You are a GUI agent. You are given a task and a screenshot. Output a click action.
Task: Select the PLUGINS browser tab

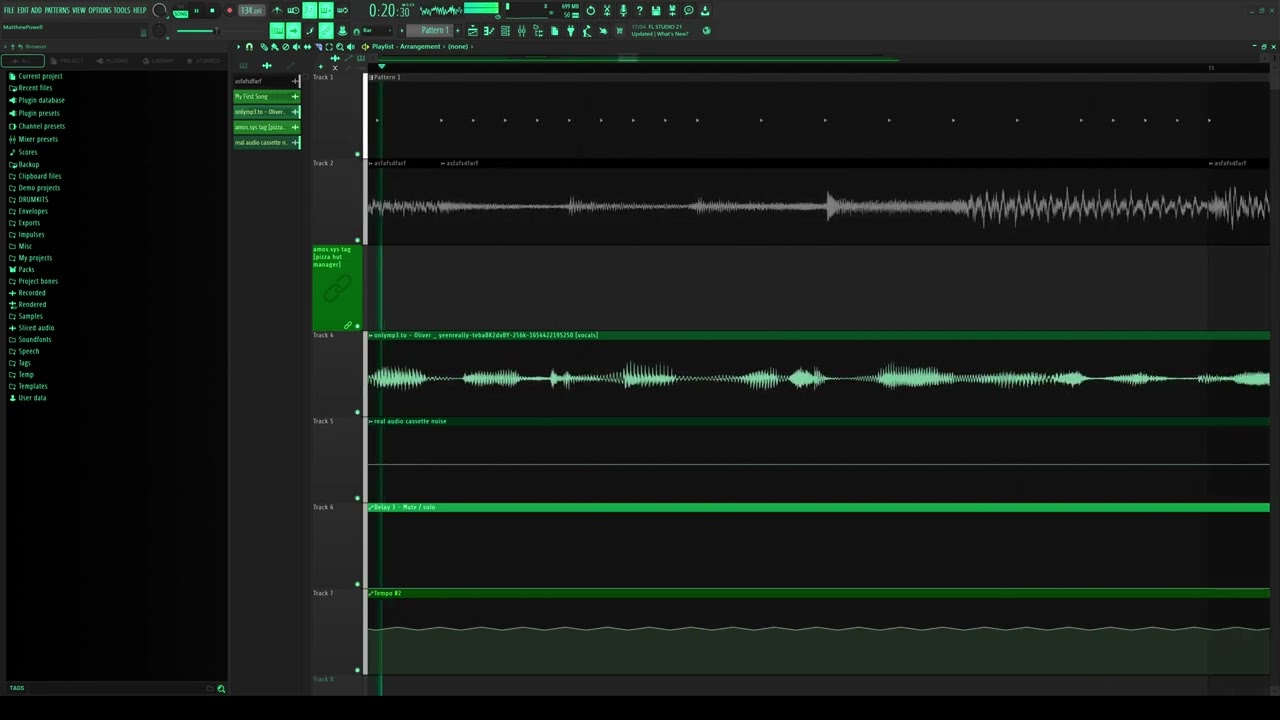click(x=113, y=61)
